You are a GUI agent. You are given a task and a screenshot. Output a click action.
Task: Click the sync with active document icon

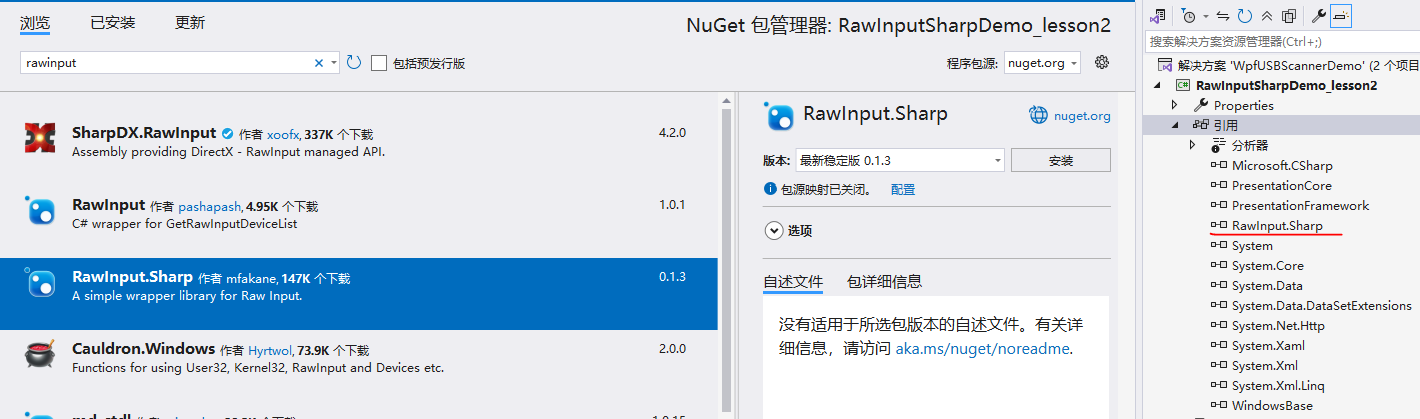(1223, 16)
